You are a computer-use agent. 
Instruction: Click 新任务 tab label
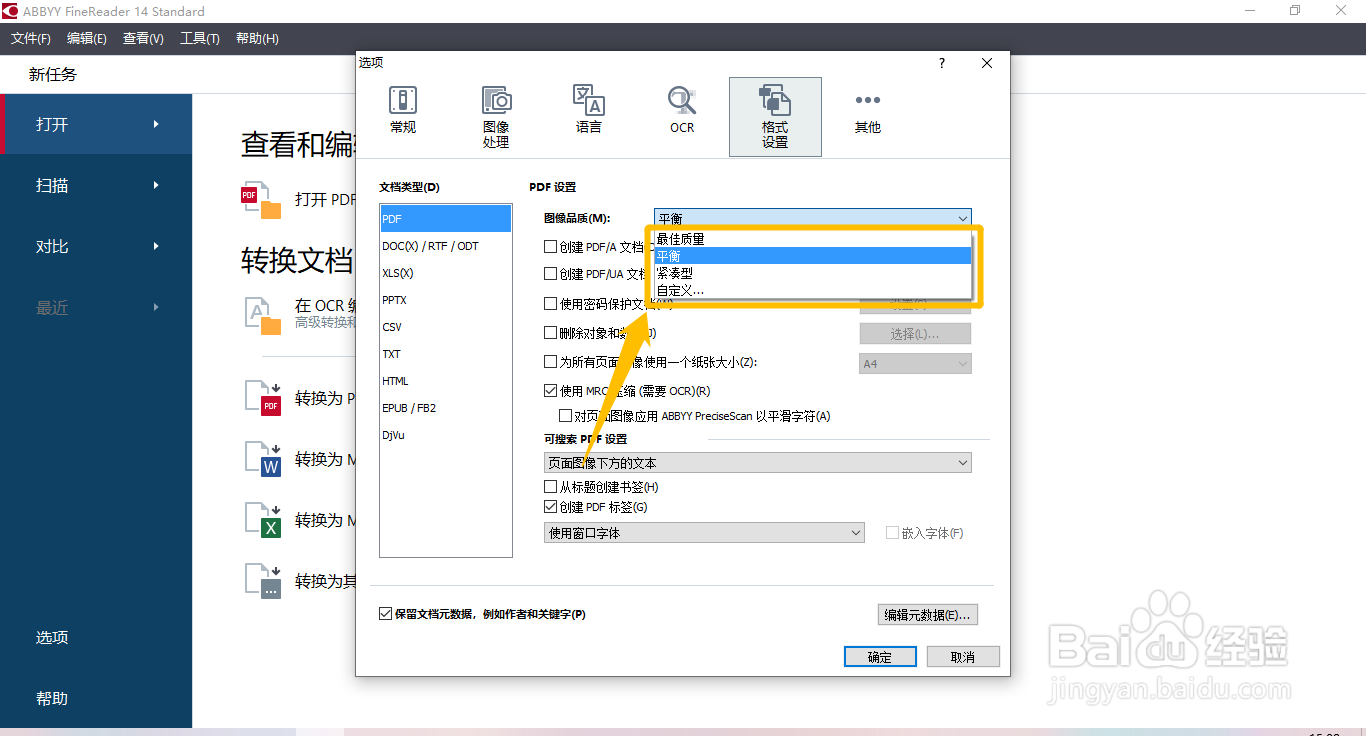point(53,74)
